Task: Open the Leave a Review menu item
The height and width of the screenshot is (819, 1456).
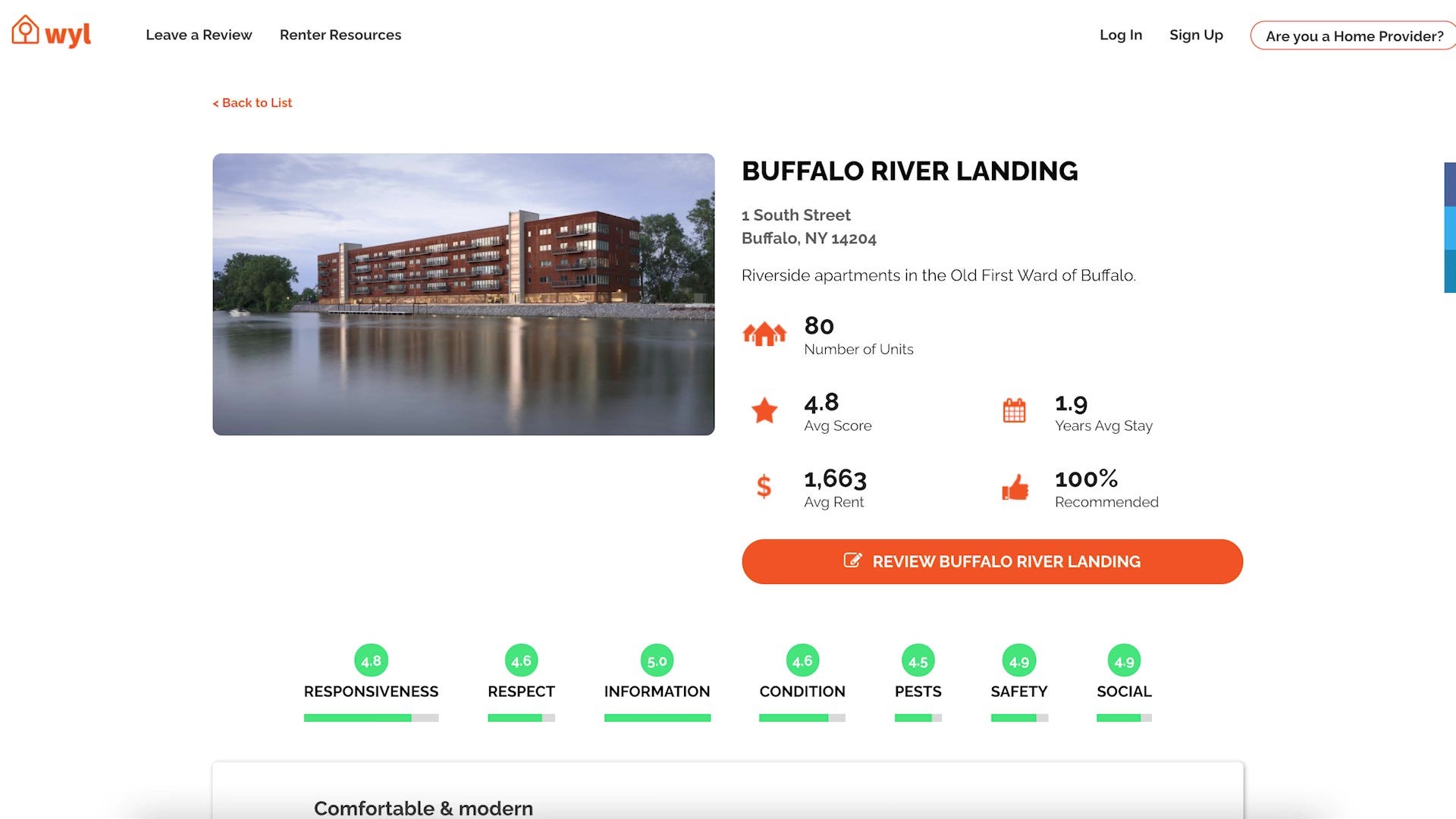Action: [x=199, y=35]
